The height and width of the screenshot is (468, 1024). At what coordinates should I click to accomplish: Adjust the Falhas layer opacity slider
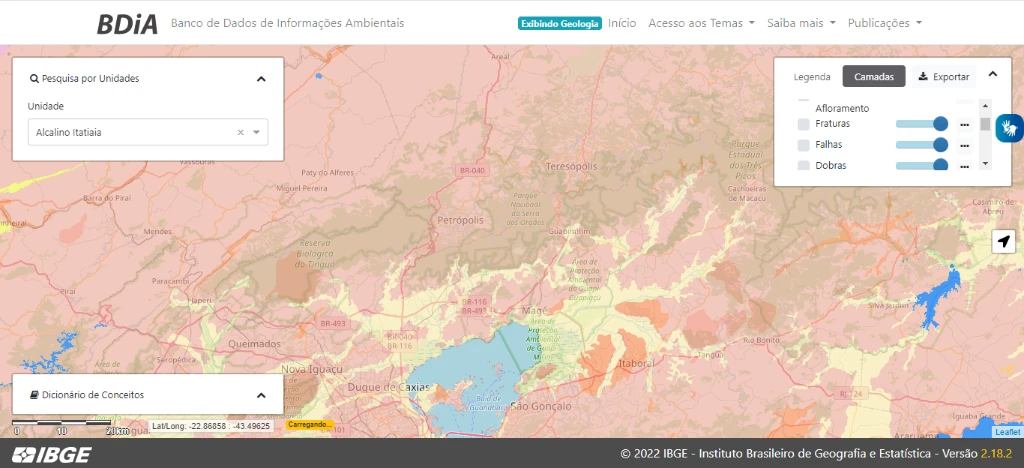tap(921, 144)
